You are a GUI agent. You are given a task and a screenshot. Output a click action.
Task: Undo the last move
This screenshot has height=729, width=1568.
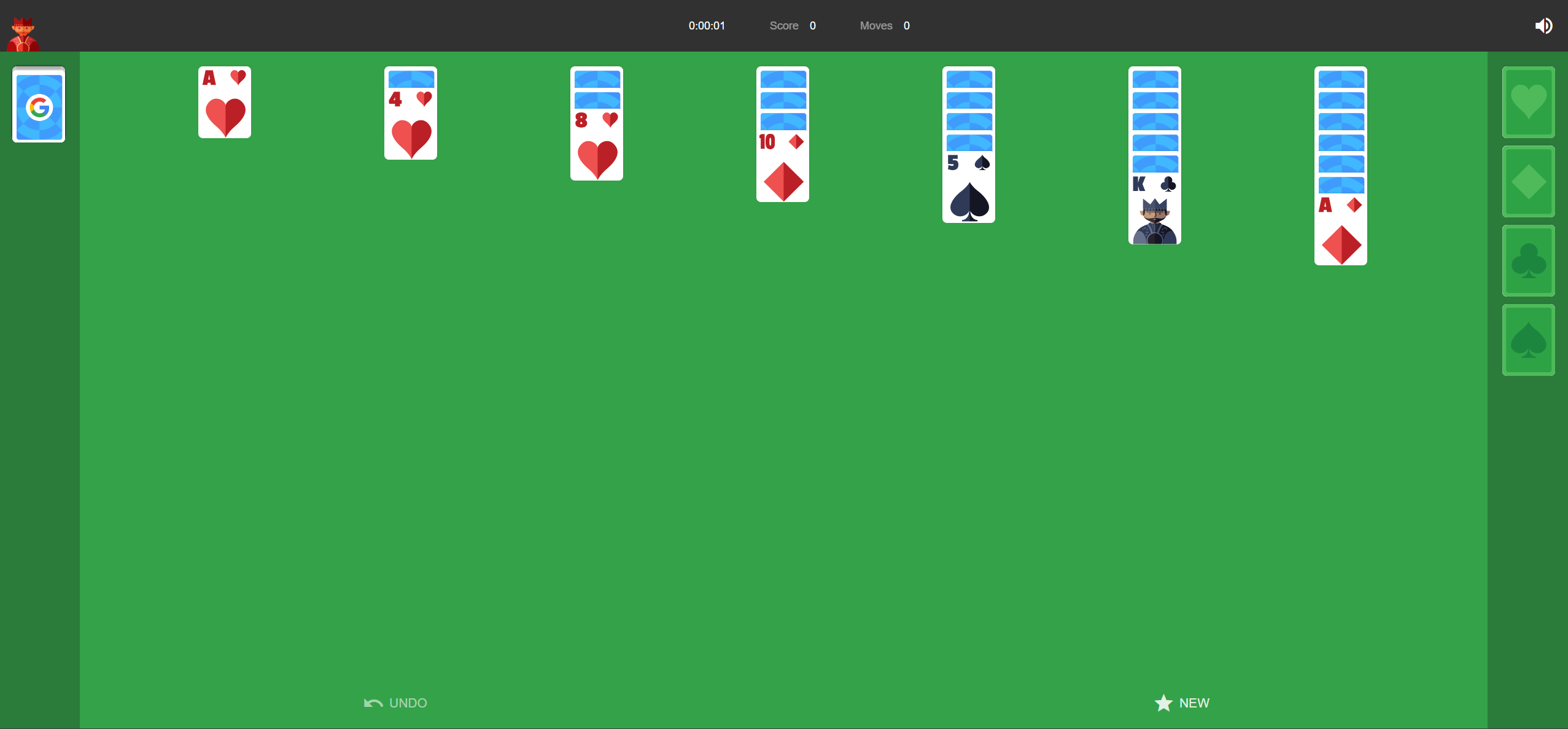(407, 703)
